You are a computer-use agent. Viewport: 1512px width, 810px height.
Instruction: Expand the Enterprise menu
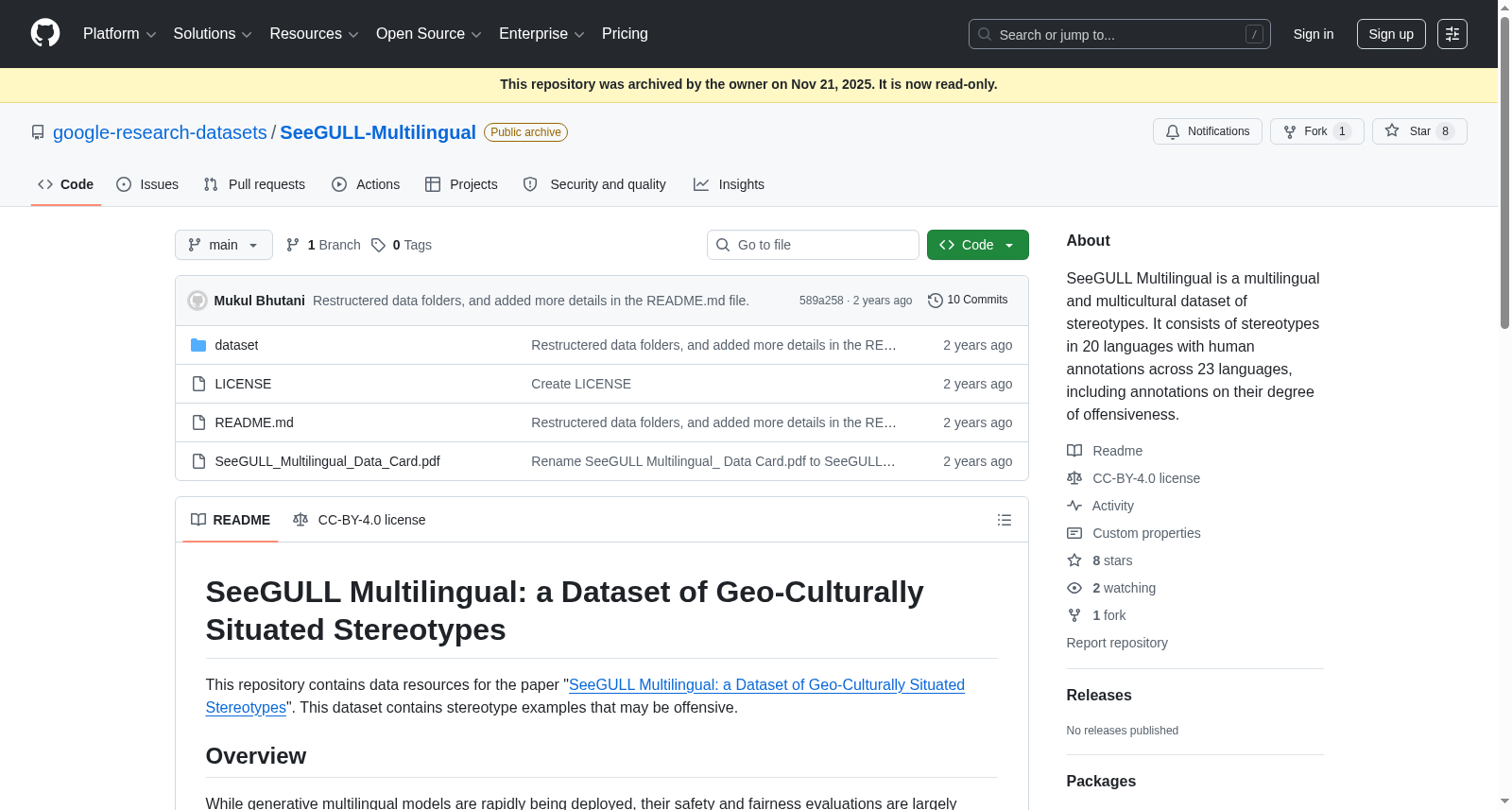541,34
